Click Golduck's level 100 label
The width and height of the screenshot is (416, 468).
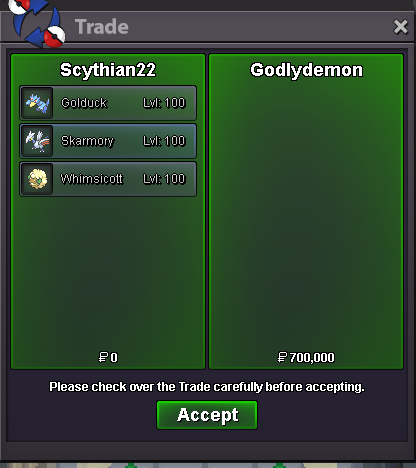pyautogui.click(x=164, y=103)
